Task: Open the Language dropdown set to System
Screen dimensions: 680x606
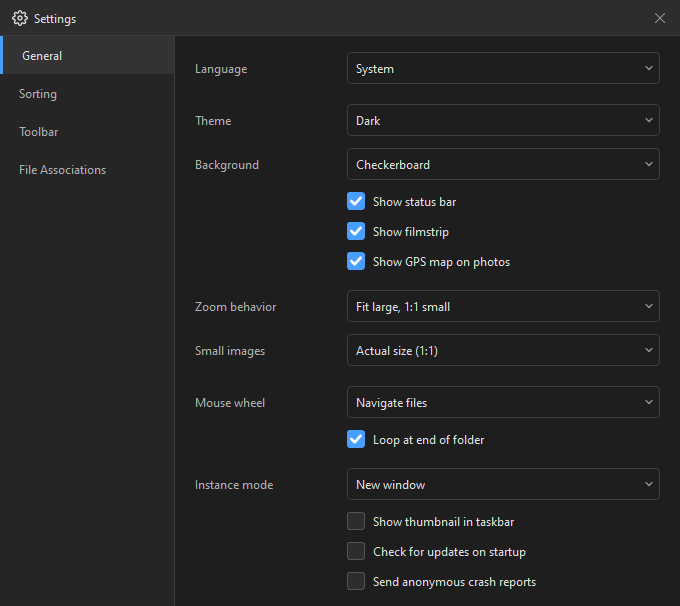Action: (503, 68)
